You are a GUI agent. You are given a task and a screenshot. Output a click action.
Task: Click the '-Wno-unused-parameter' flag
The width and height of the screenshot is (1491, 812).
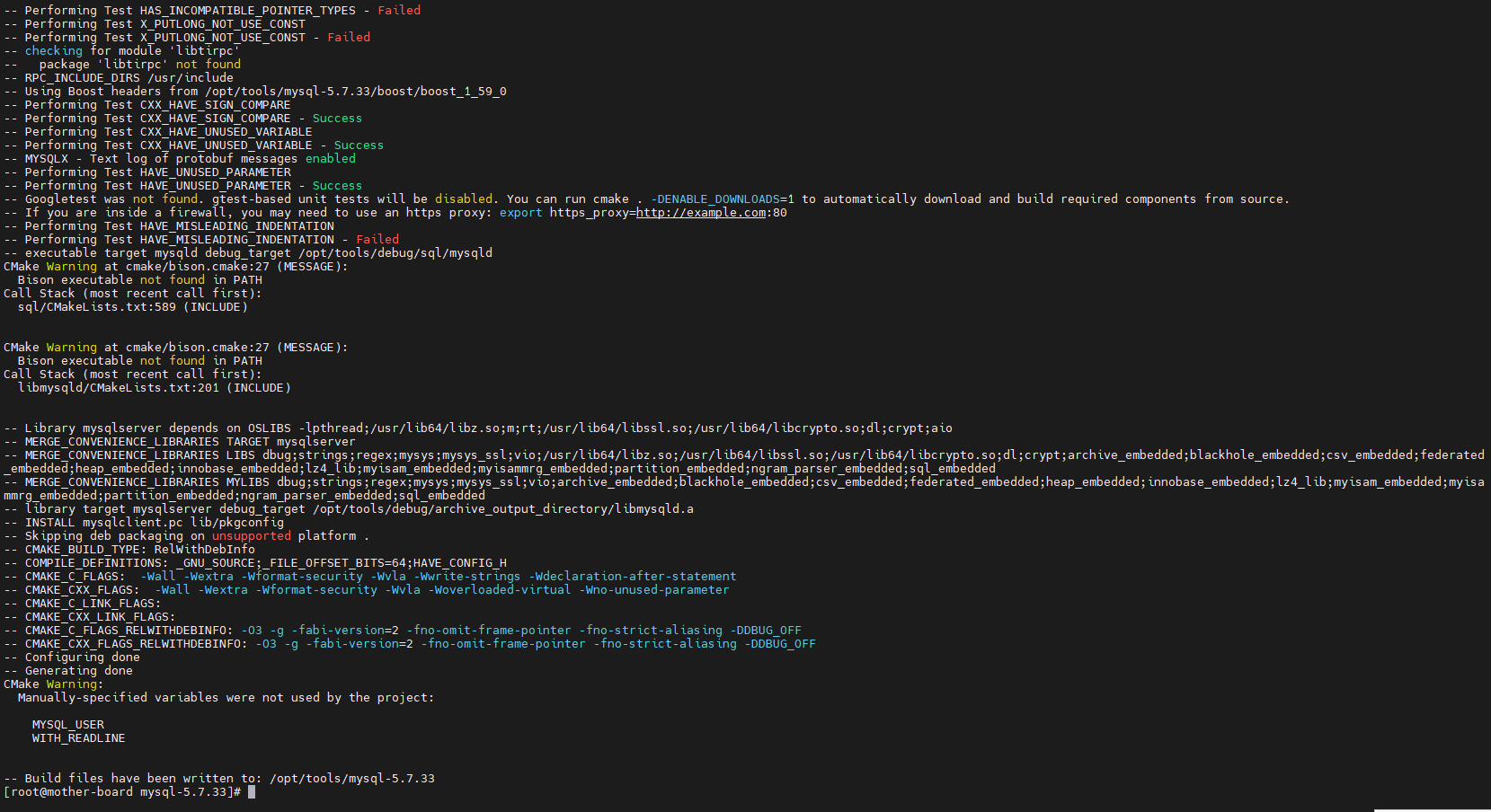(x=654, y=590)
